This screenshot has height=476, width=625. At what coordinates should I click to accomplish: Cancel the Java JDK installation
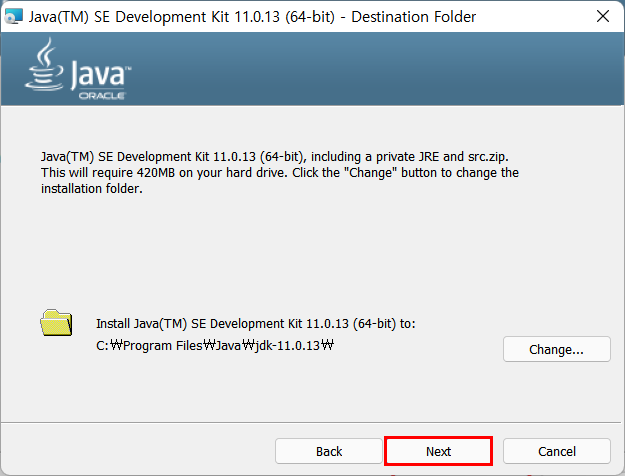pyautogui.click(x=557, y=451)
